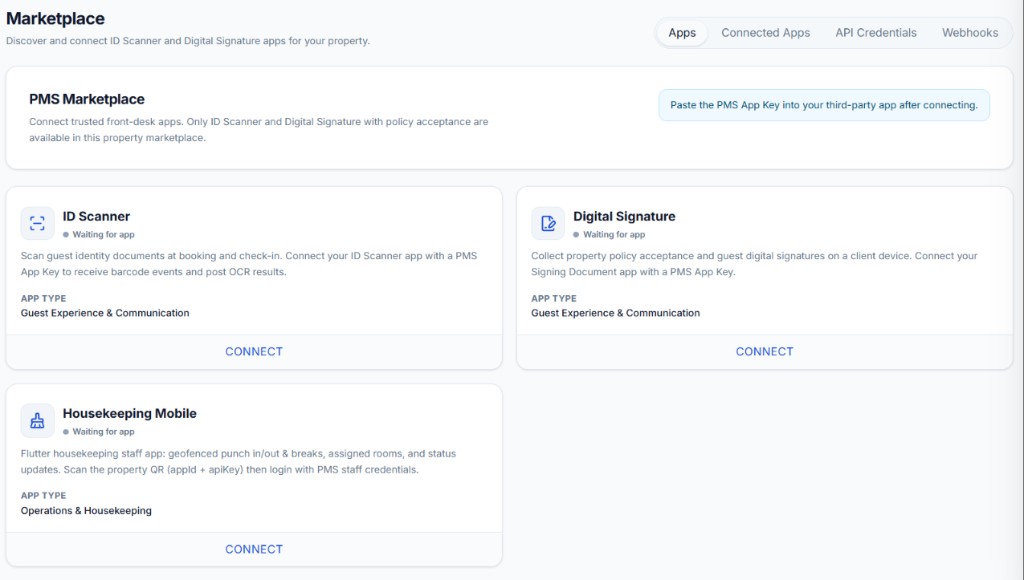Click Digital Signature's 'Waiting for app' status
The width and height of the screenshot is (1024, 580).
click(x=609, y=234)
